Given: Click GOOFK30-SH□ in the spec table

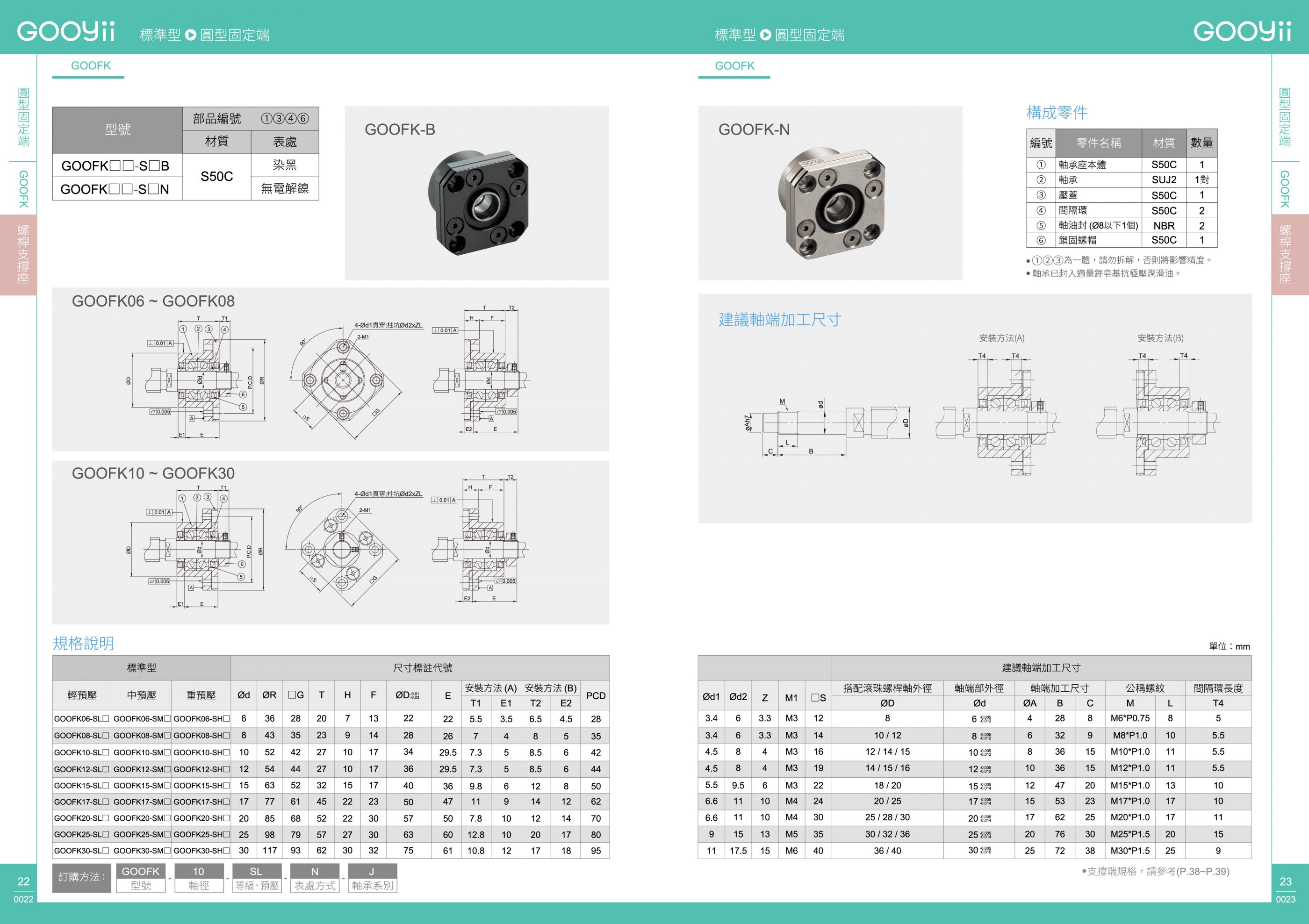Looking at the screenshot, I should pyautogui.click(x=201, y=851).
